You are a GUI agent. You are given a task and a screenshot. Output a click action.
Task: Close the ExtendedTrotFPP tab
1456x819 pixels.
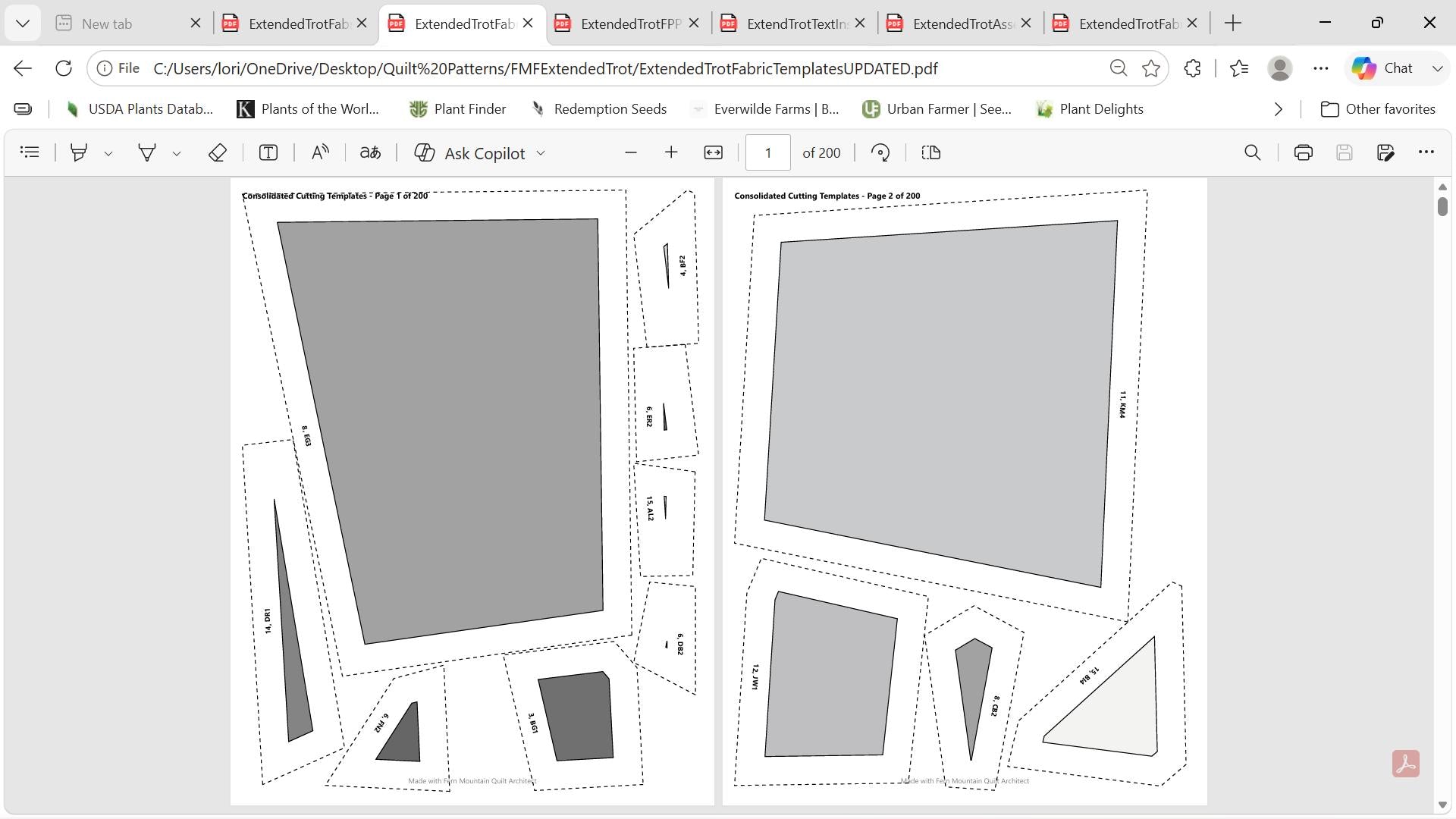694,24
